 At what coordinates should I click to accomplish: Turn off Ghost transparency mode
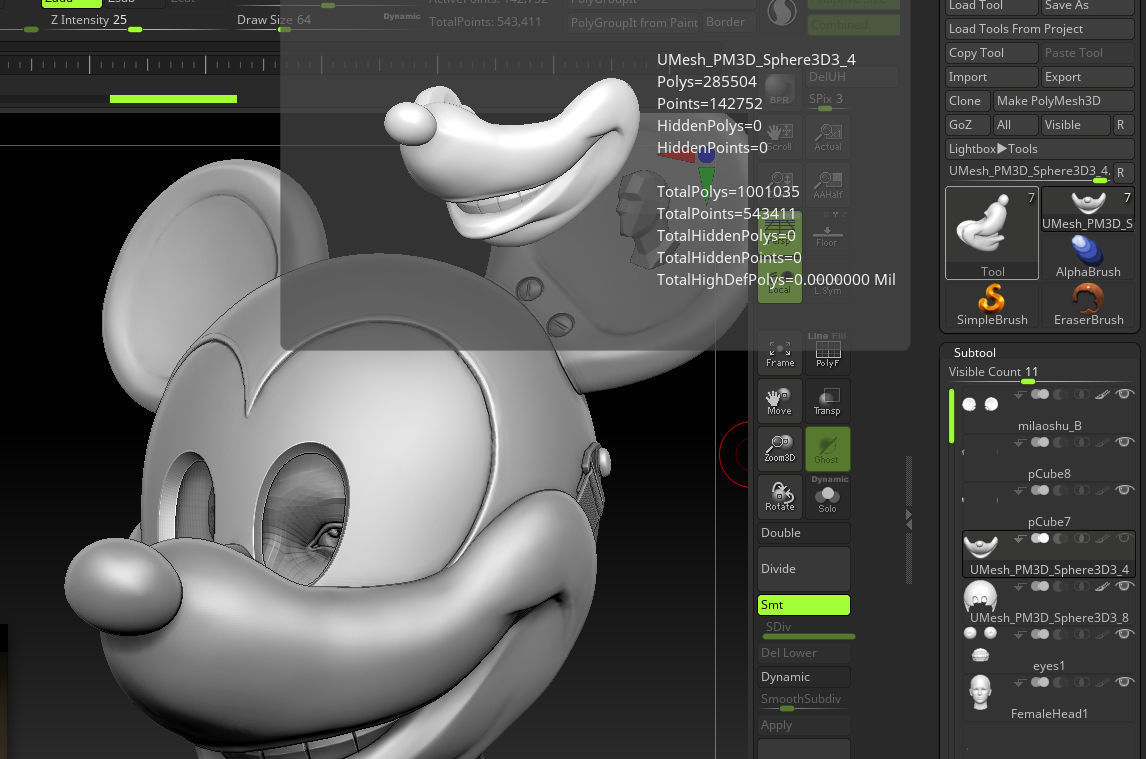pos(827,448)
